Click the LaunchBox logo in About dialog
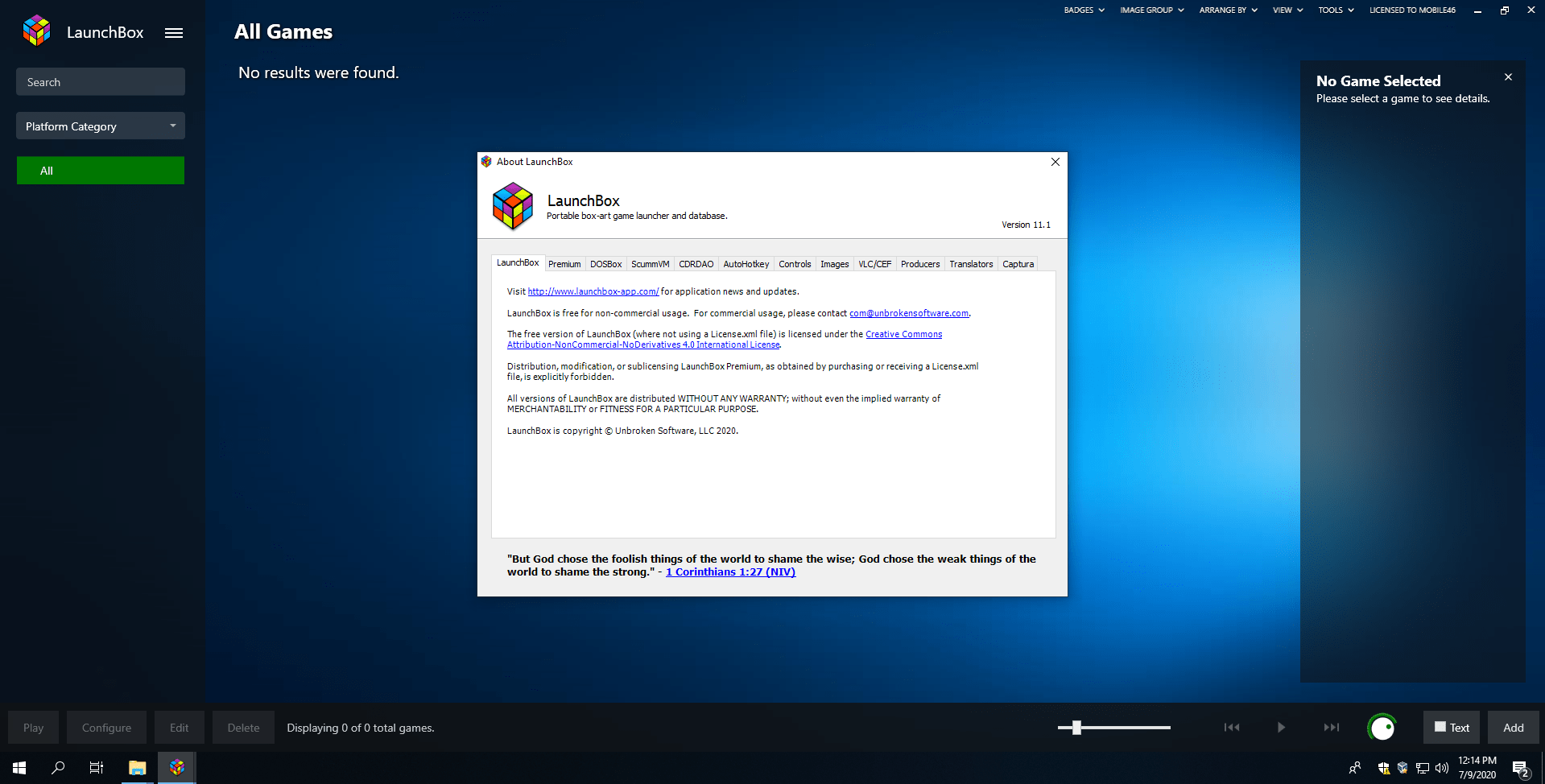Screen dimensions: 1545x784 point(513,206)
